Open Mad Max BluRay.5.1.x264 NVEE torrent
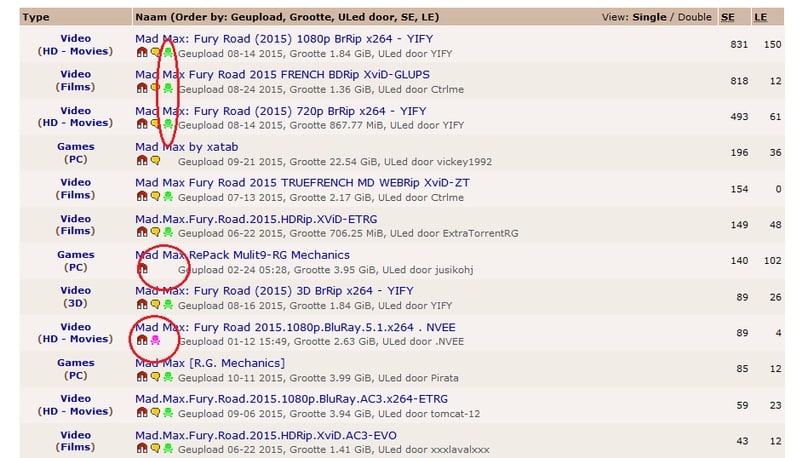This screenshot has height=458, width=808. point(295,327)
